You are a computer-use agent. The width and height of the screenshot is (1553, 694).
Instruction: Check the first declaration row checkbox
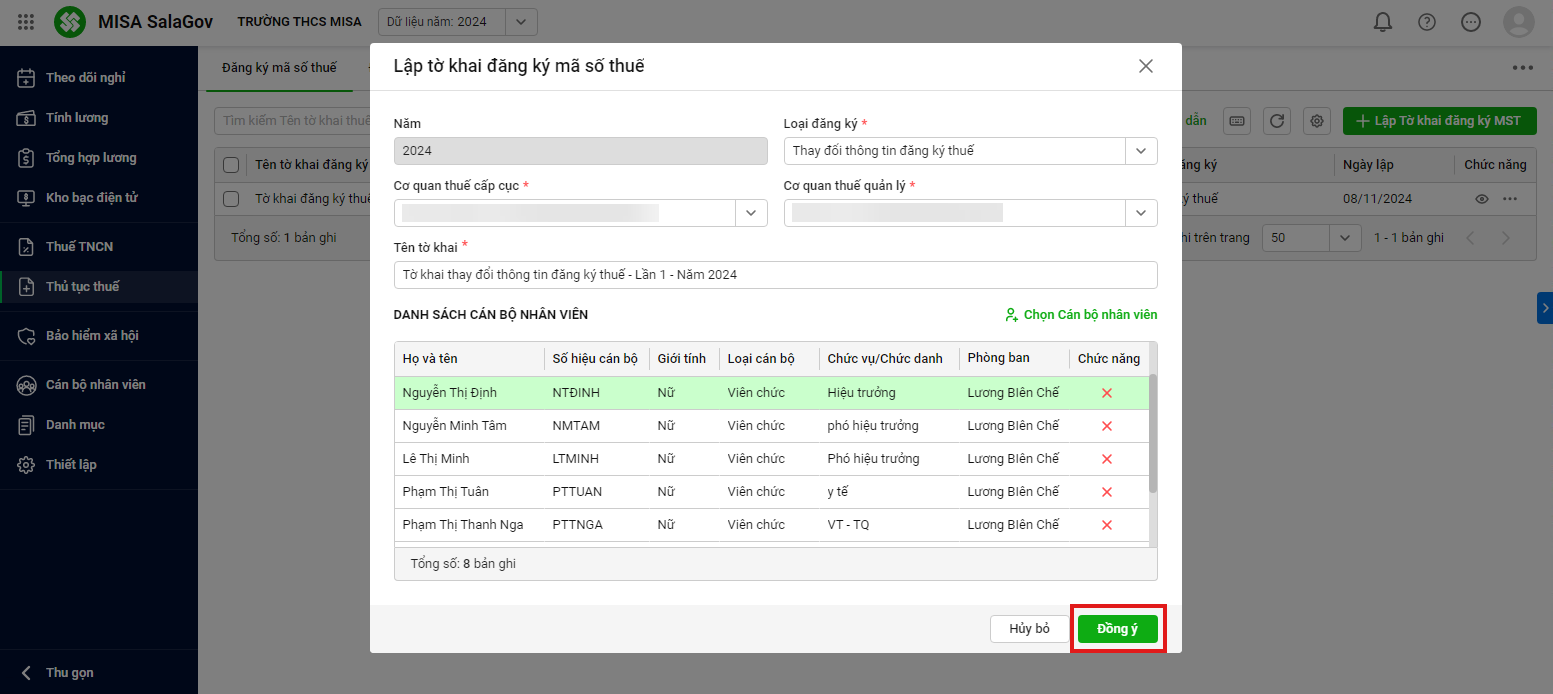coord(231,199)
